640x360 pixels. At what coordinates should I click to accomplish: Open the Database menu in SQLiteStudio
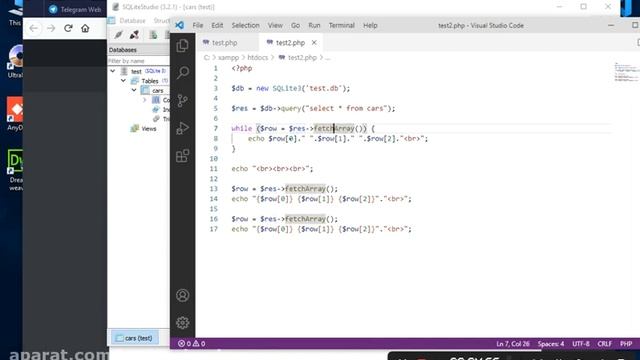click(x=132, y=20)
